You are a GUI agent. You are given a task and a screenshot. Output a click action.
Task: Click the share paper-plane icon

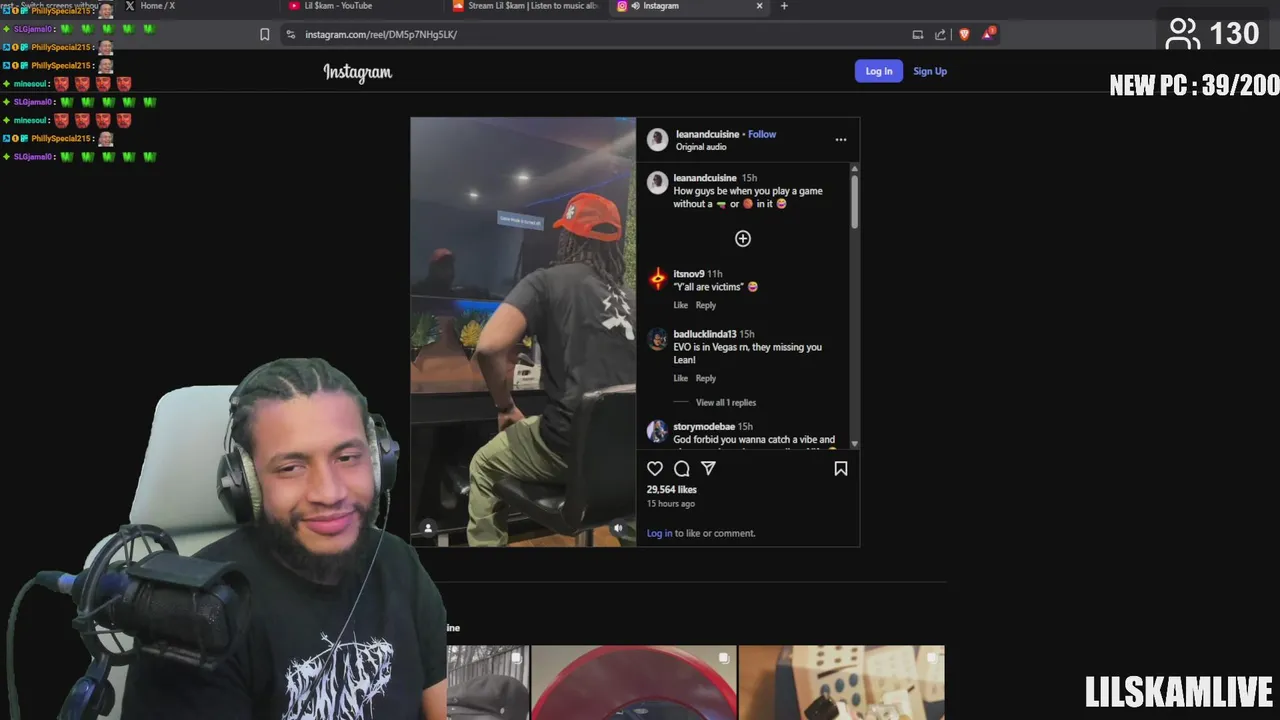coord(708,468)
